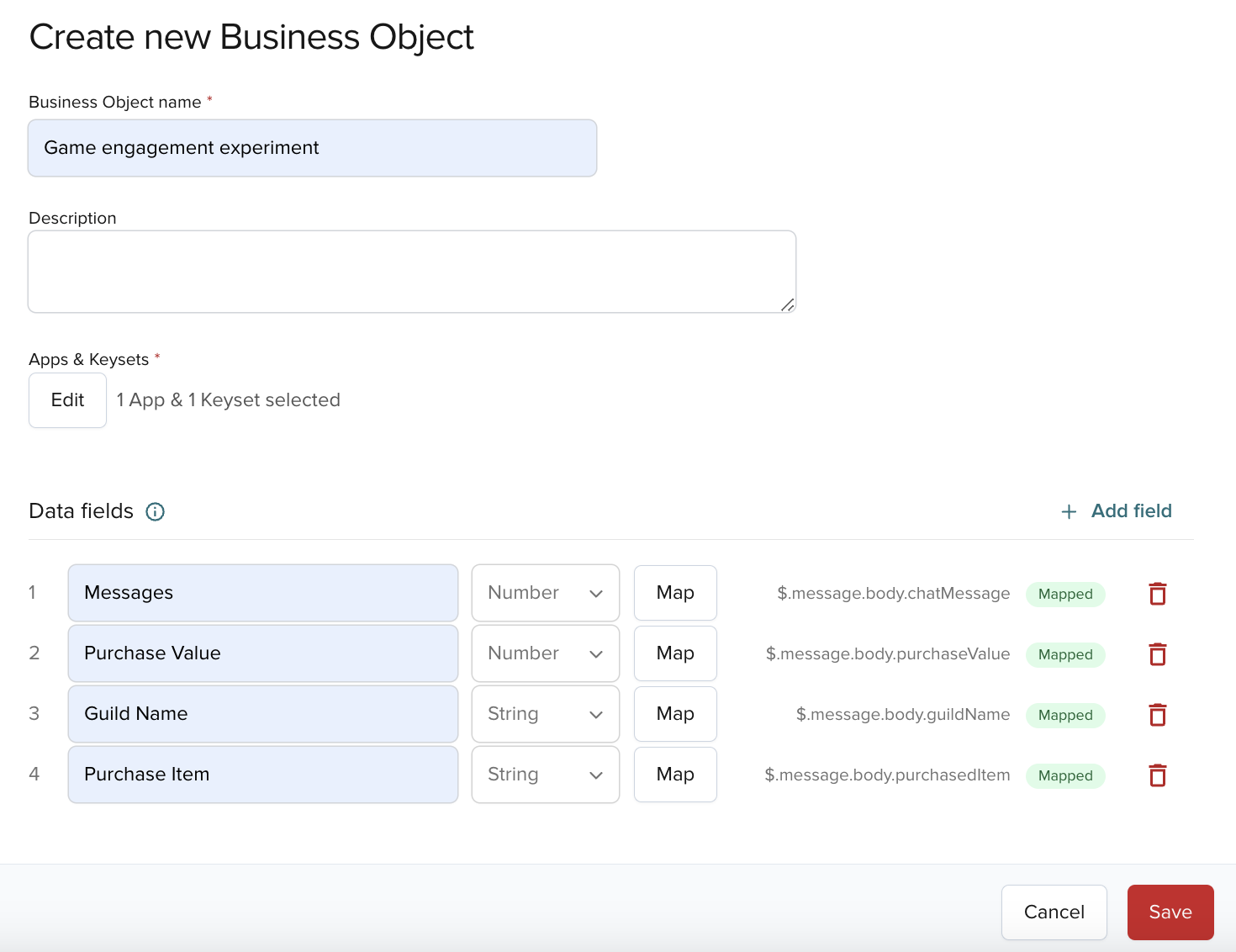Map the Messages field

point(674,593)
